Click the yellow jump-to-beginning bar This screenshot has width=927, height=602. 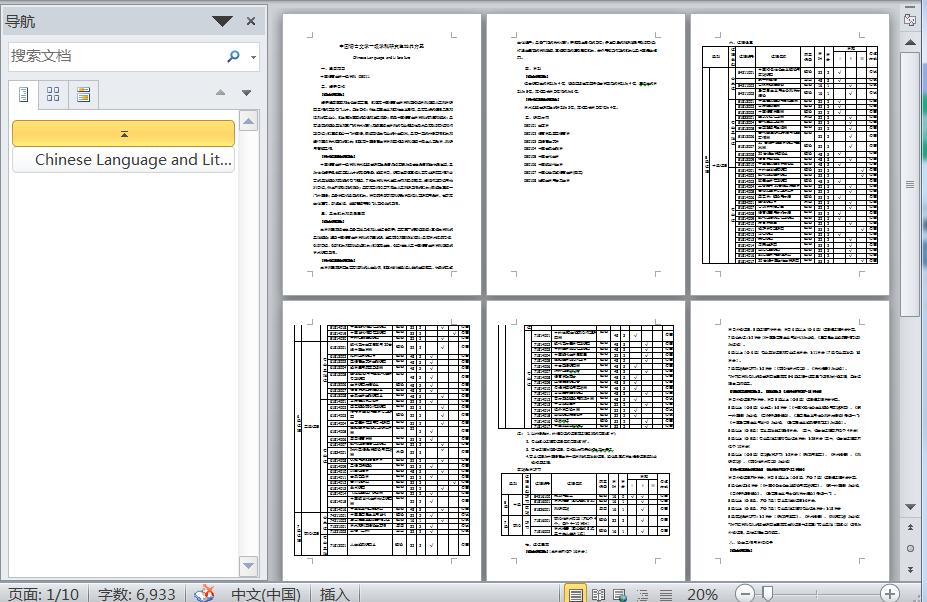[x=124, y=134]
